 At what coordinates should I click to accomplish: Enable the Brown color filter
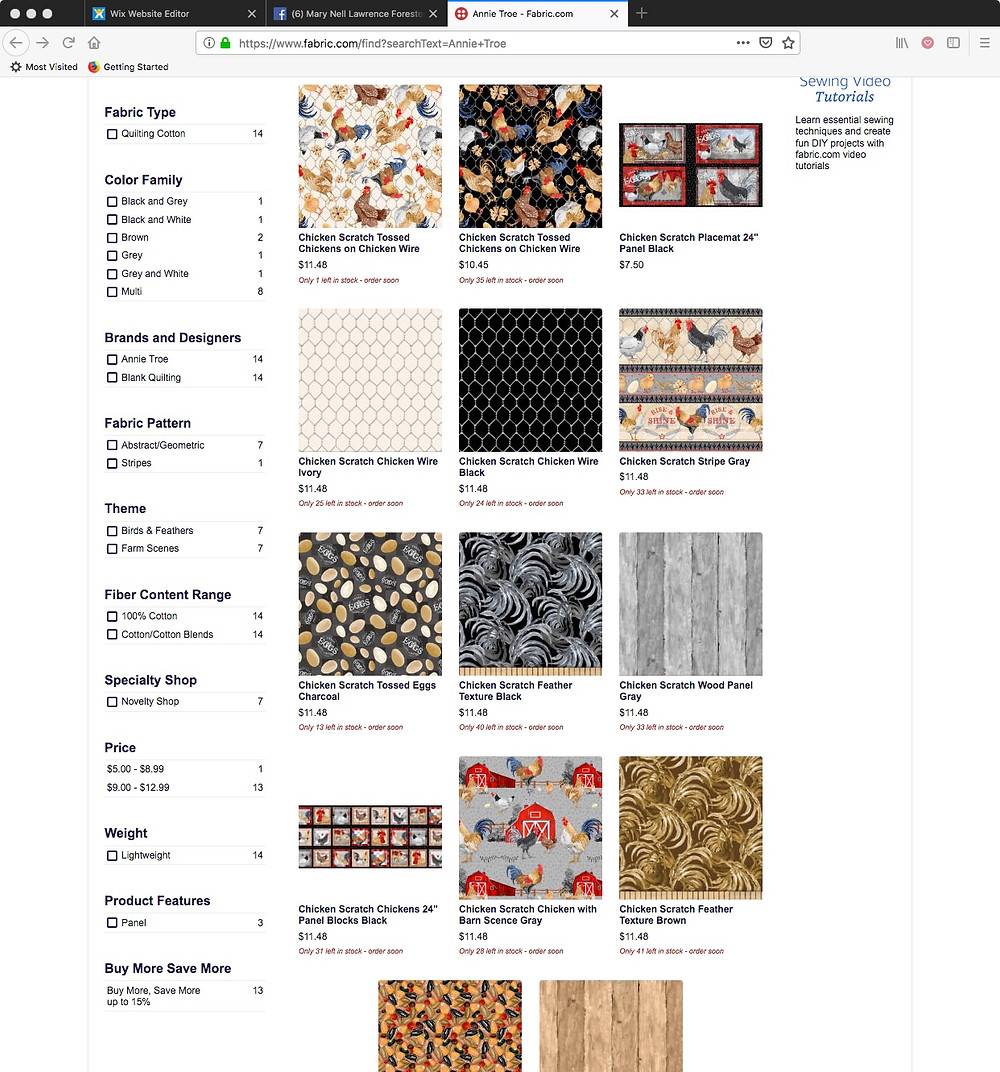tap(112, 238)
